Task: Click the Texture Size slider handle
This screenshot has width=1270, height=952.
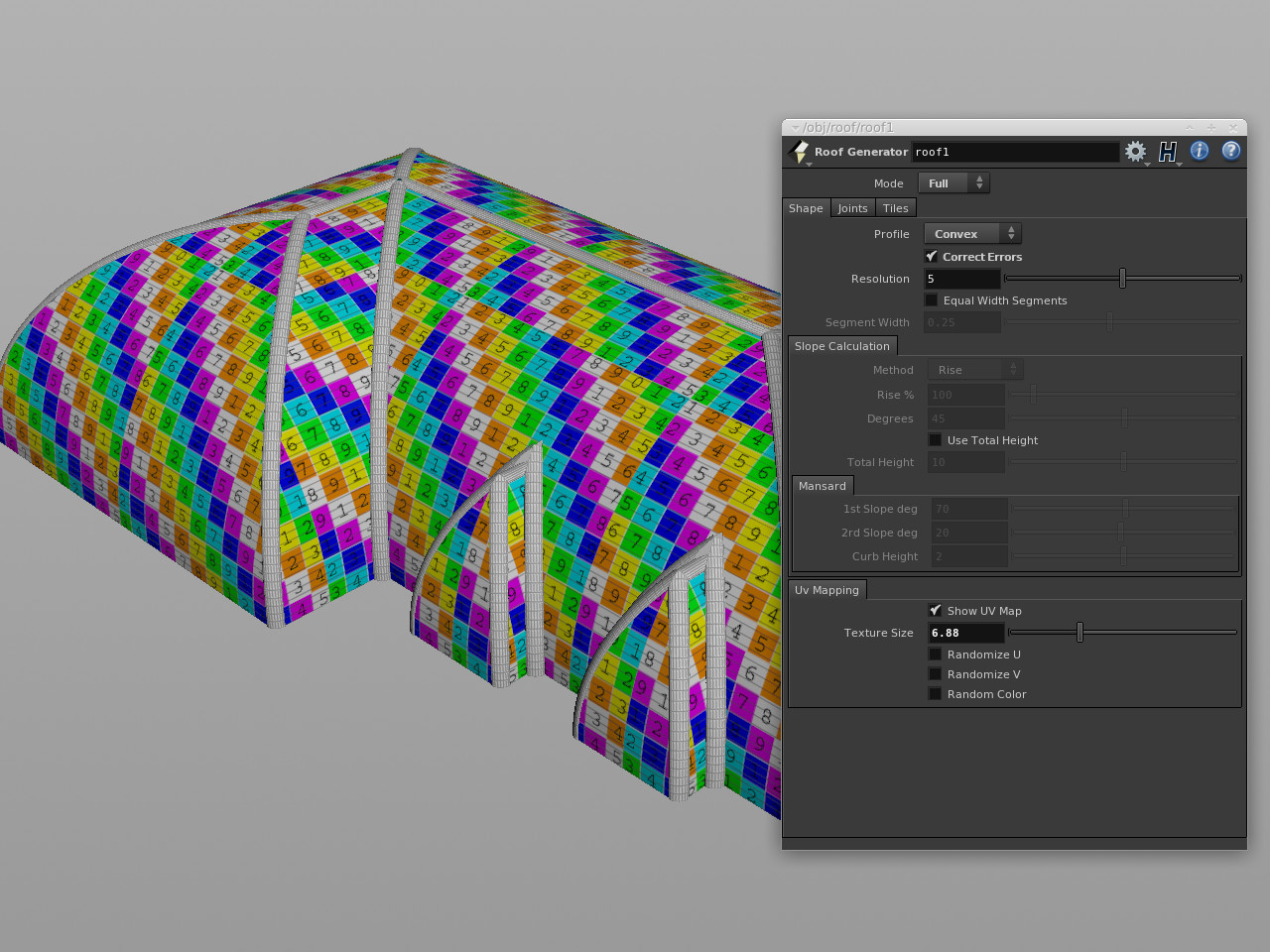Action: pyautogui.click(x=1079, y=633)
